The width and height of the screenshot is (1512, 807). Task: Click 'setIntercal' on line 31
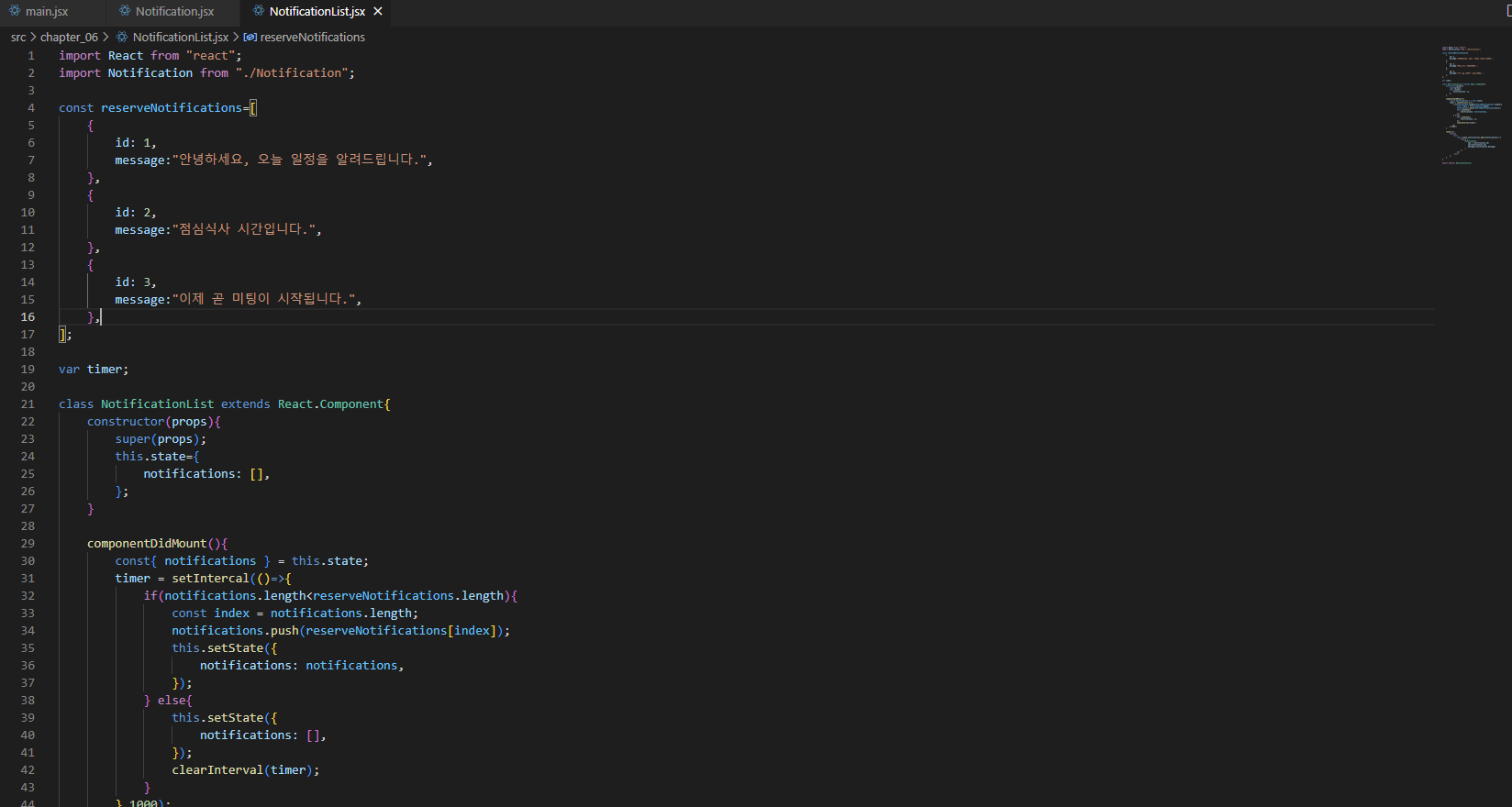click(210, 579)
